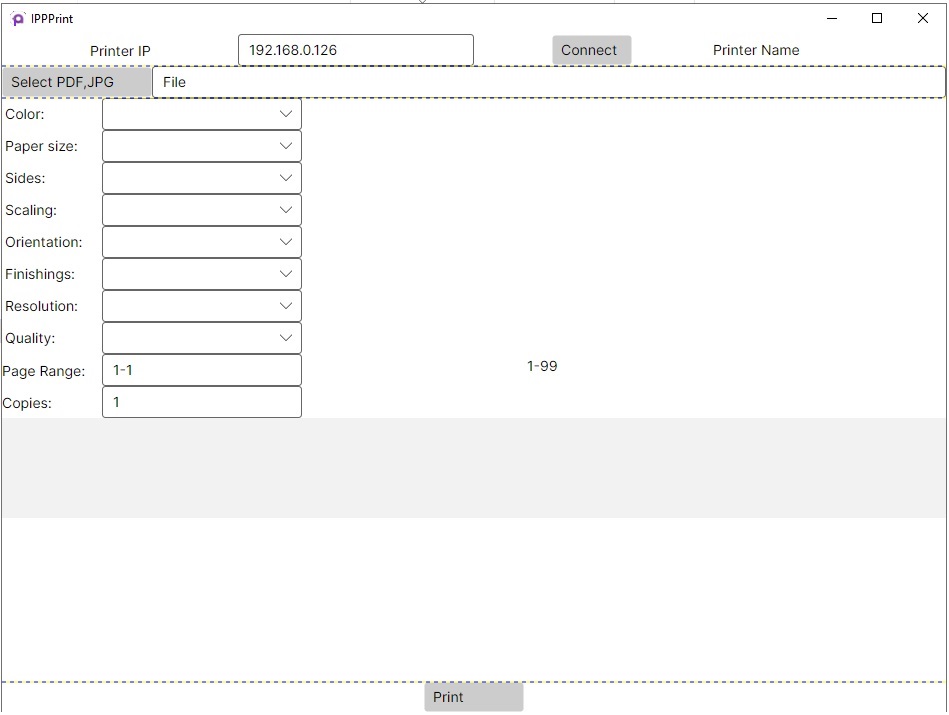Click the IPPPrint app icon in title bar

(x=18, y=18)
